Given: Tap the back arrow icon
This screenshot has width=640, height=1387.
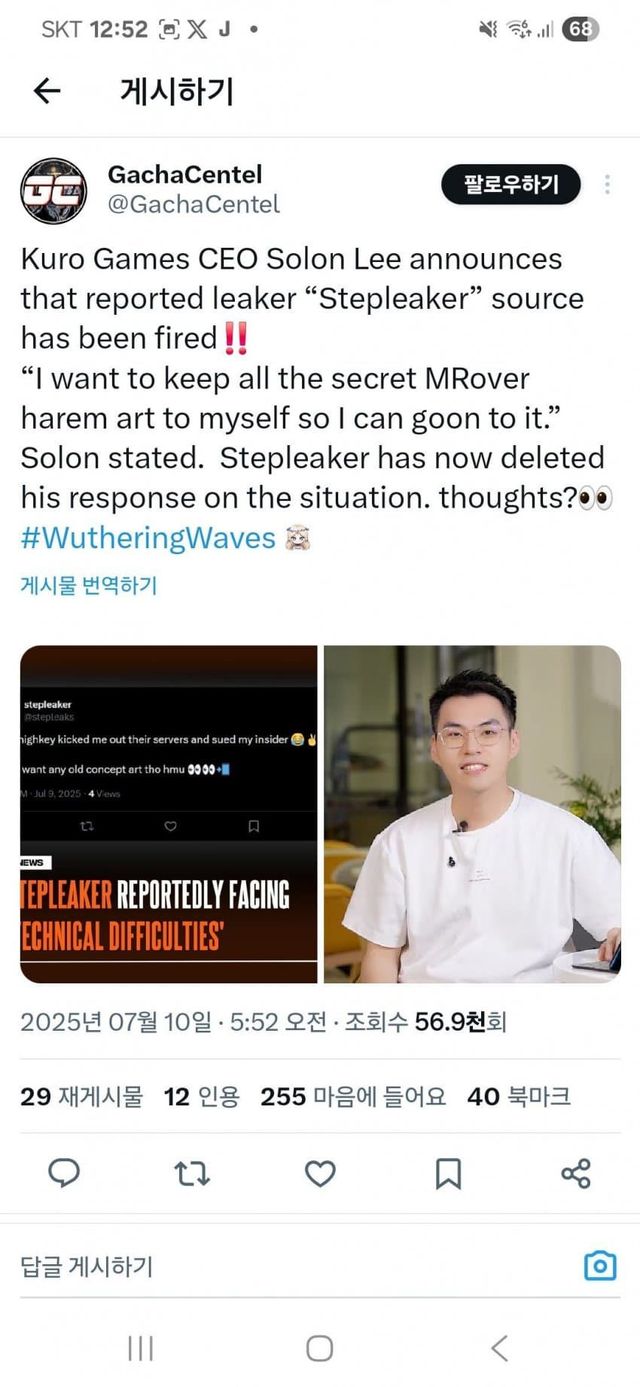Looking at the screenshot, I should pyautogui.click(x=47, y=91).
